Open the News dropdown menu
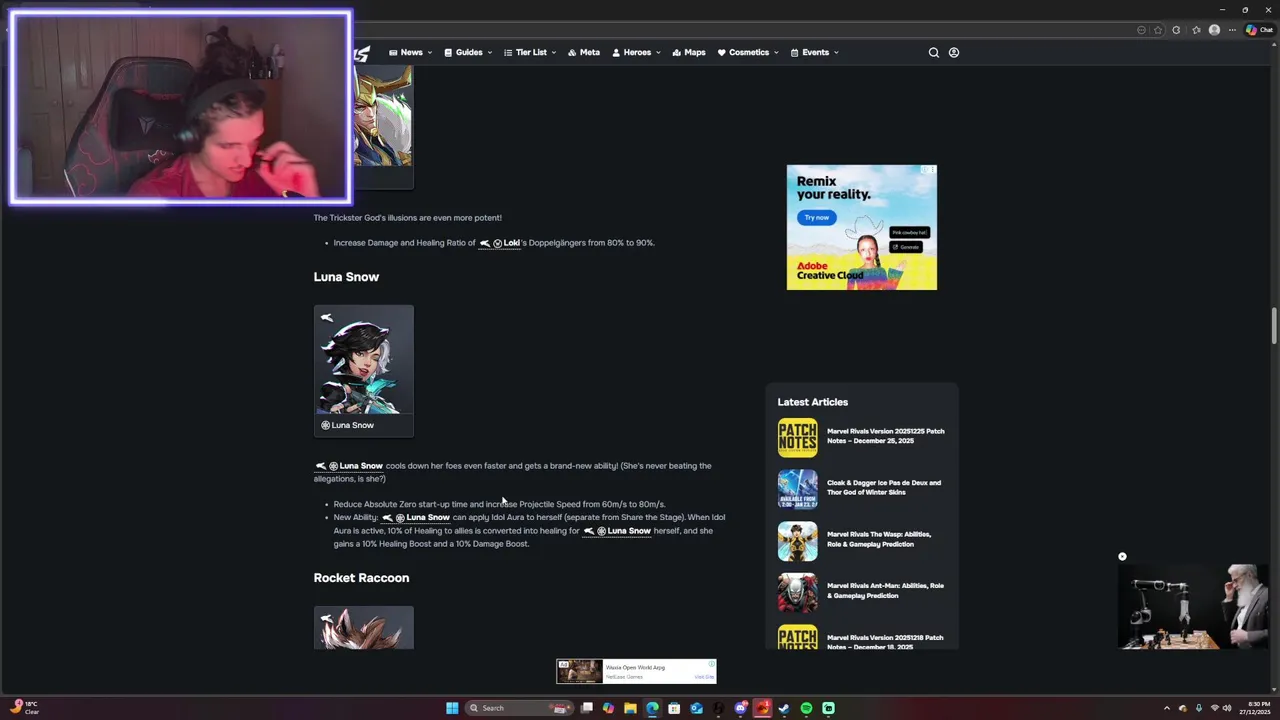Viewport: 1280px width, 720px height. click(410, 52)
